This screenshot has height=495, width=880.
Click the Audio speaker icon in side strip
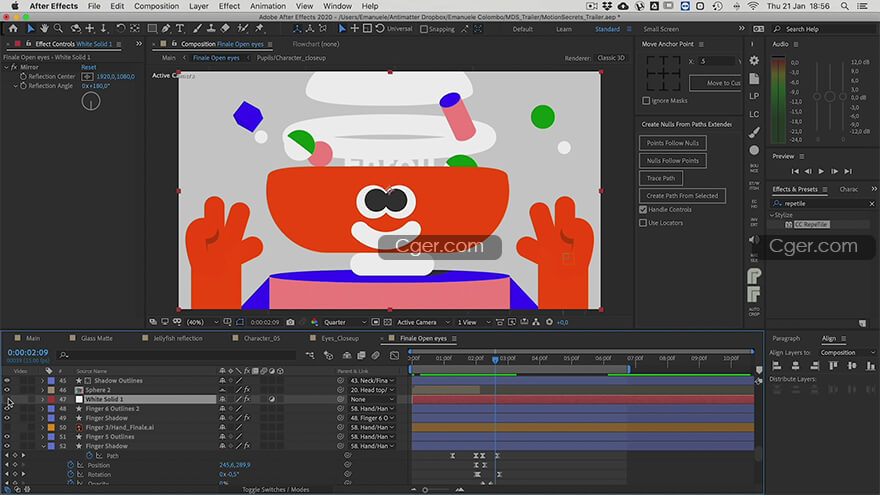point(754,240)
